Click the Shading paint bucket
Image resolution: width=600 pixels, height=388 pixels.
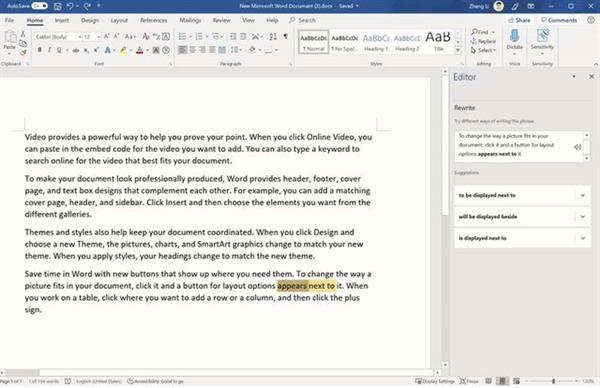click(x=252, y=50)
